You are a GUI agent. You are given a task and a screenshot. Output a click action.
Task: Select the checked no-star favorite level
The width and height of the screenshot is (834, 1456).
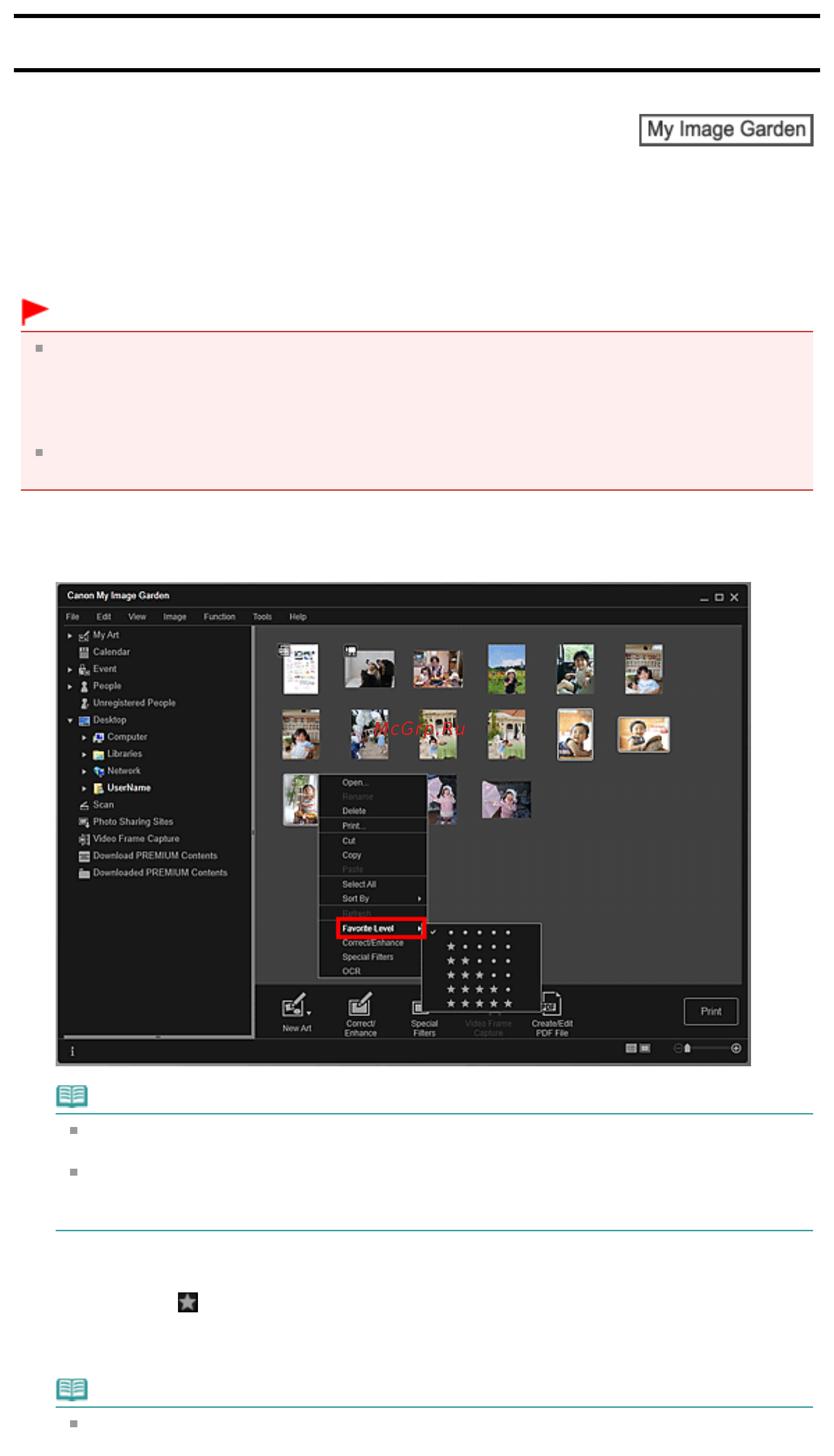479,933
